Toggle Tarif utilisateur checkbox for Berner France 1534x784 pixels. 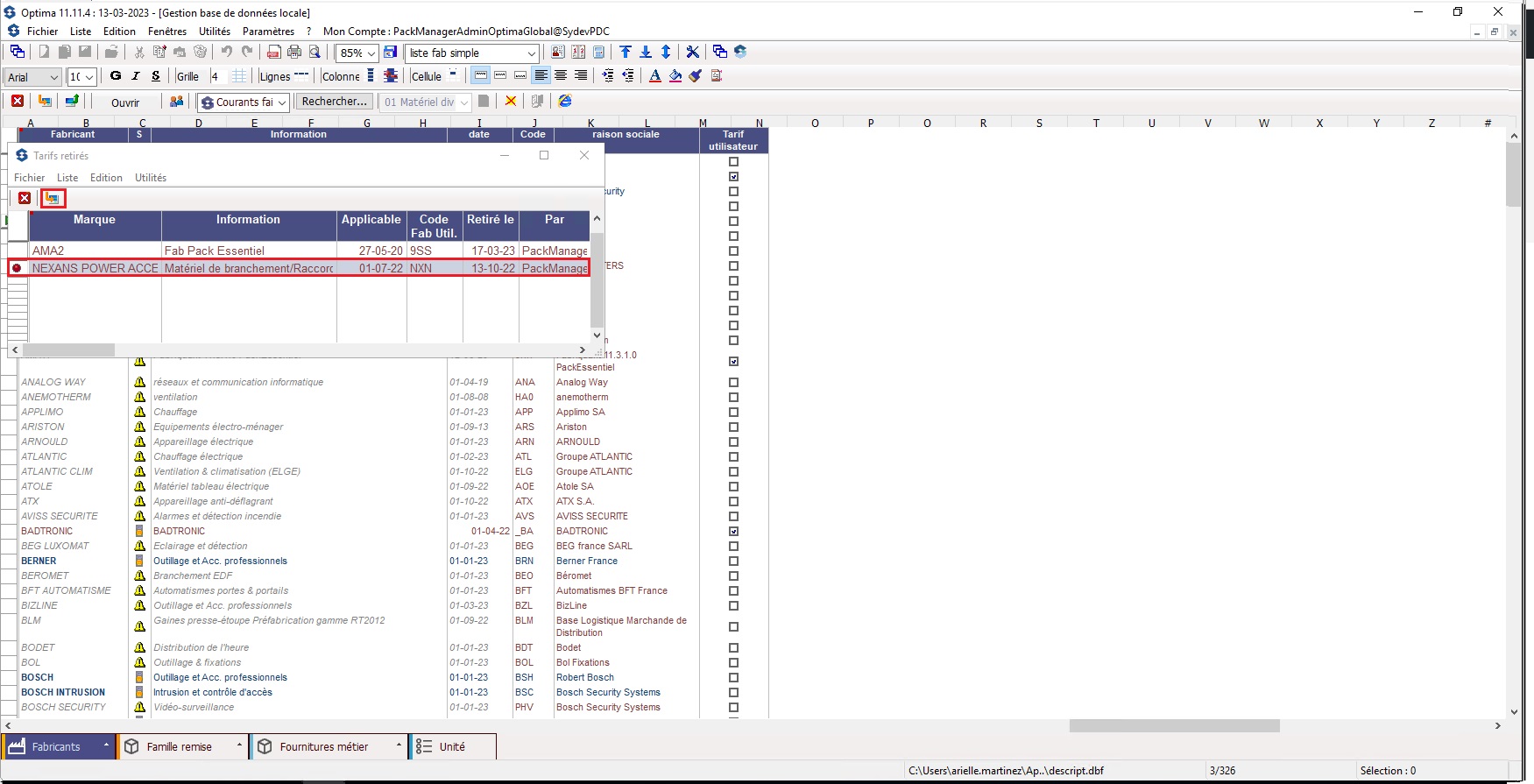[733, 561]
